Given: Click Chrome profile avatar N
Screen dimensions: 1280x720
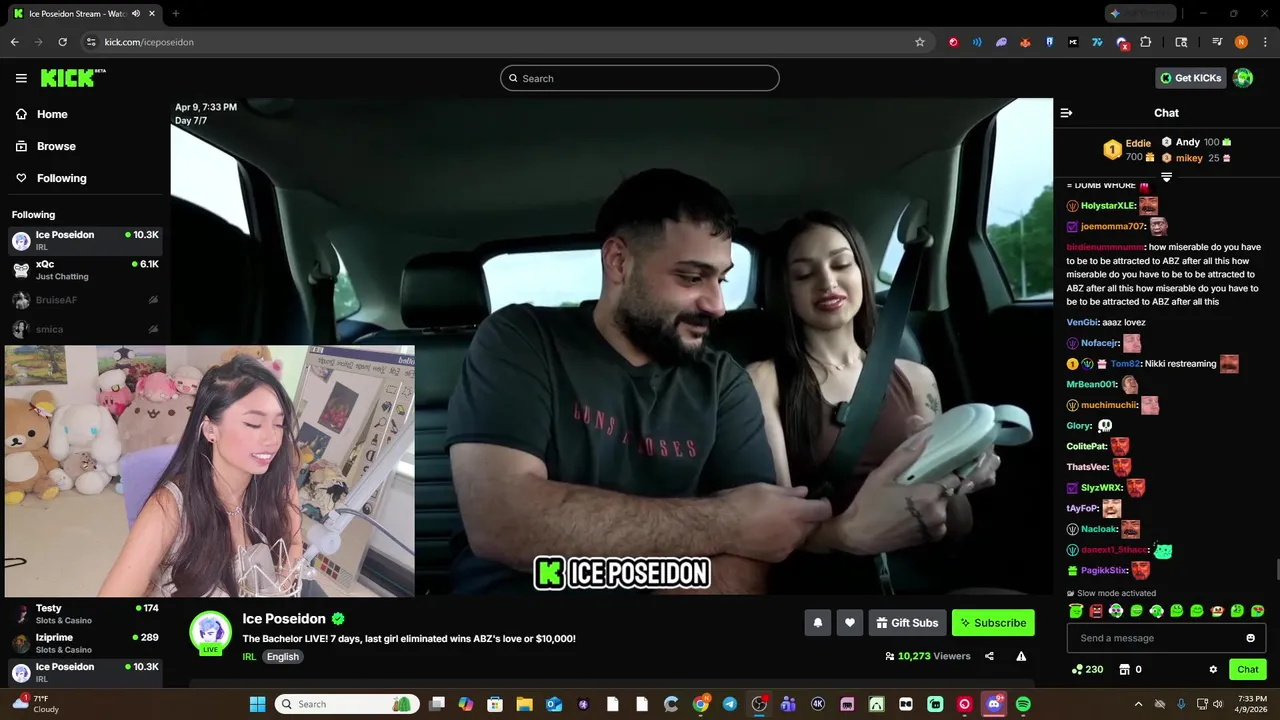Looking at the screenshot, I should pyautogui.click(x=1241, y=42).
